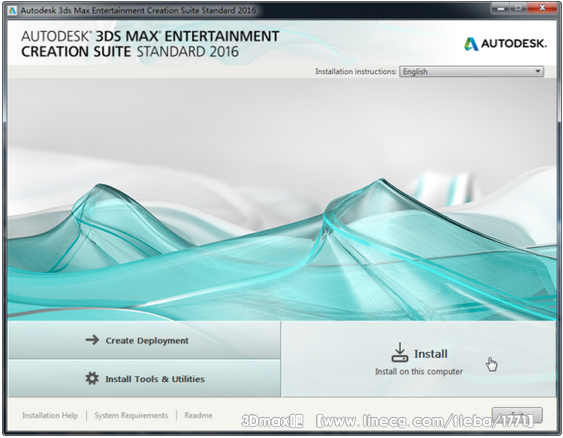Close the installer window

[x=543, y=8]
